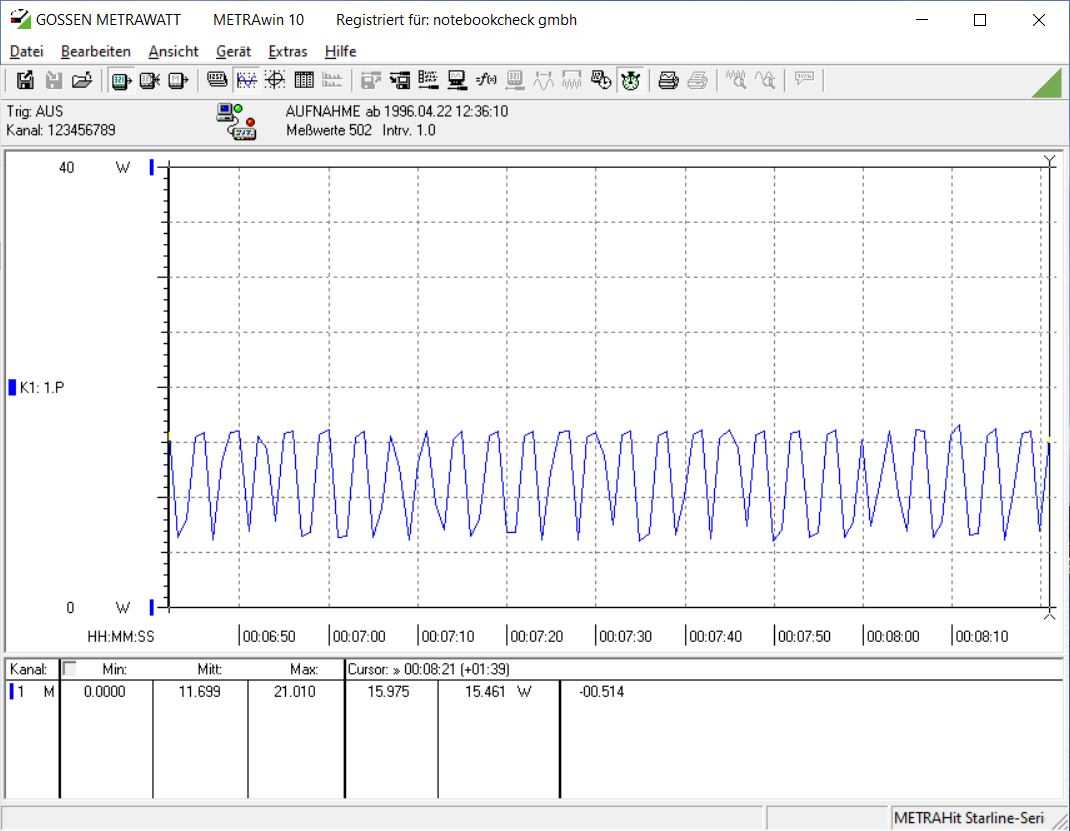This screenshot has width=1070, height=831.
Task: Click the 00:07:30 time axis label
Action: (x=624, y=636)
